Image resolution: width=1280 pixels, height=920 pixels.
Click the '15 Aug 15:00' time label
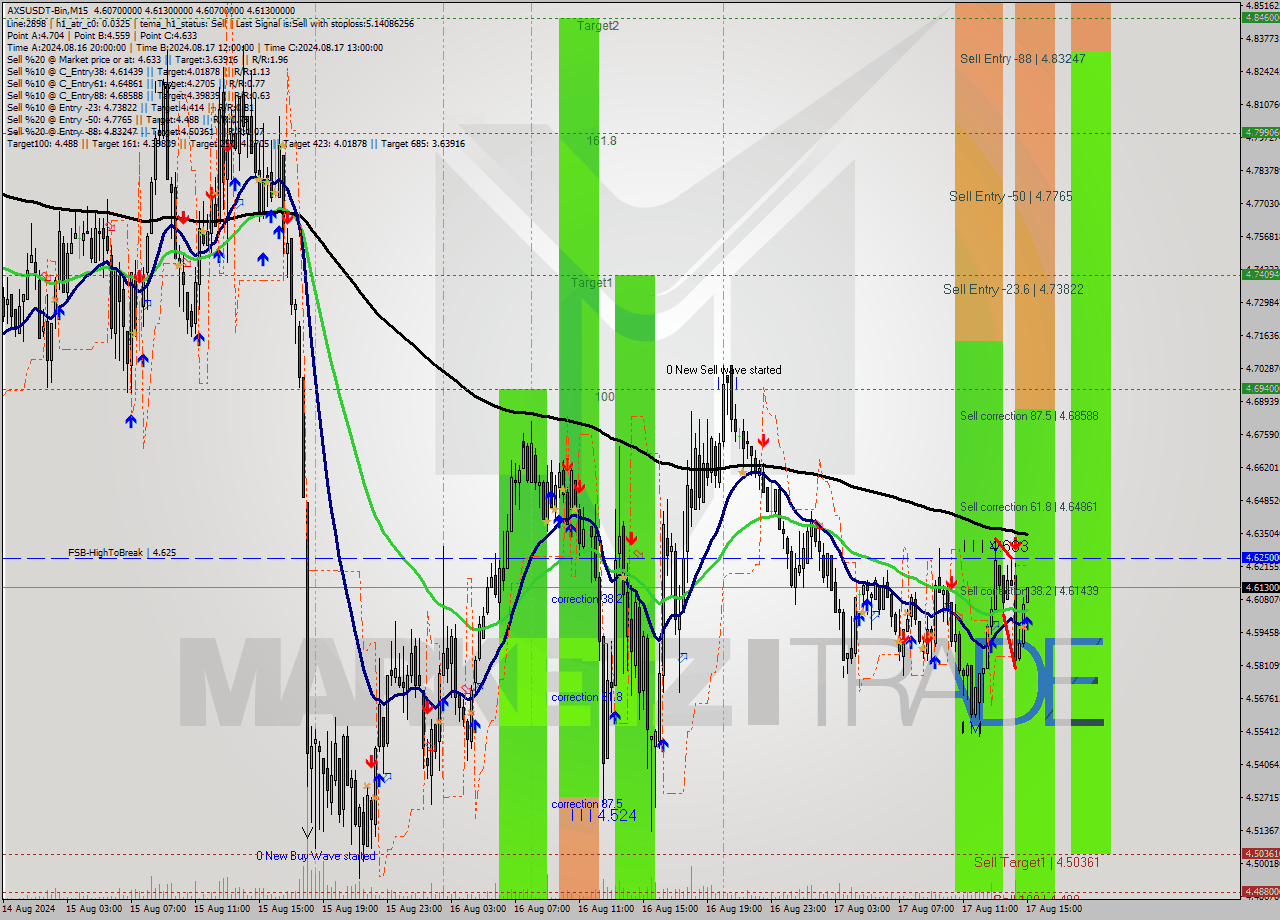click(x=286, y=909)
